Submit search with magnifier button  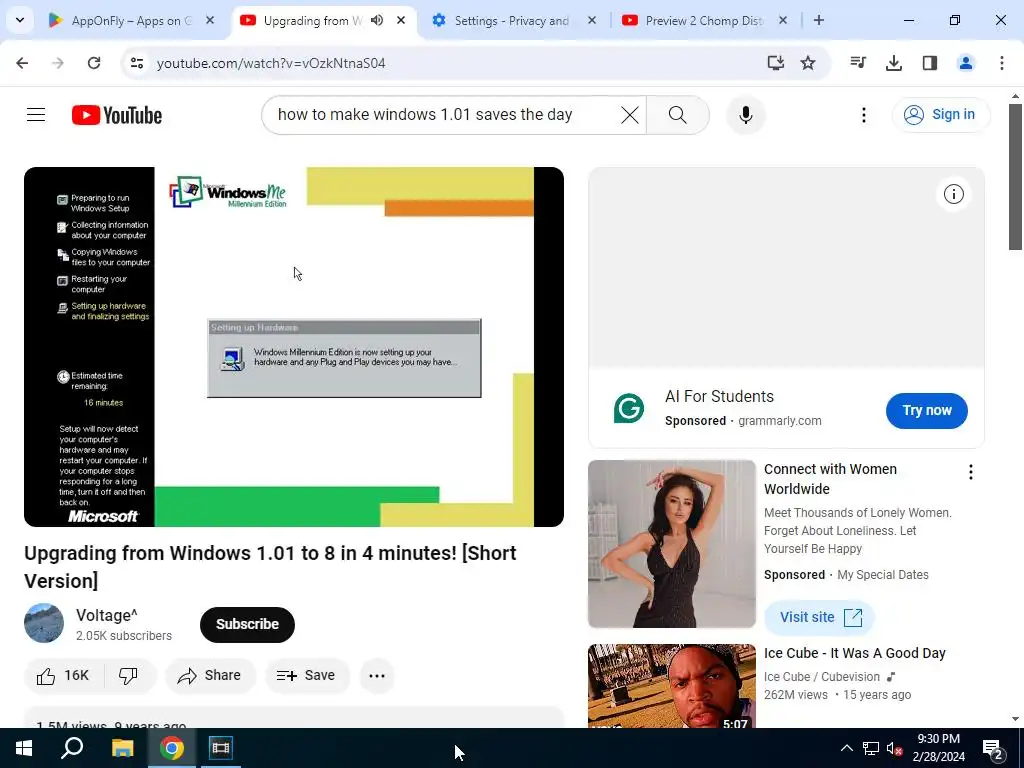pos(678,115)
